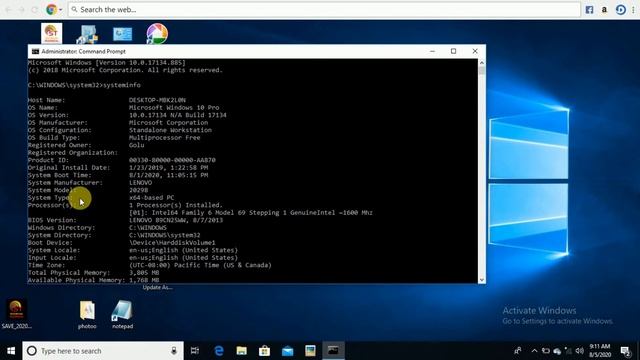Click the "Multiprocessor Free" OS build type value
Screen dimensions: 640x360
pyautogui.click(x=165, y=138)
